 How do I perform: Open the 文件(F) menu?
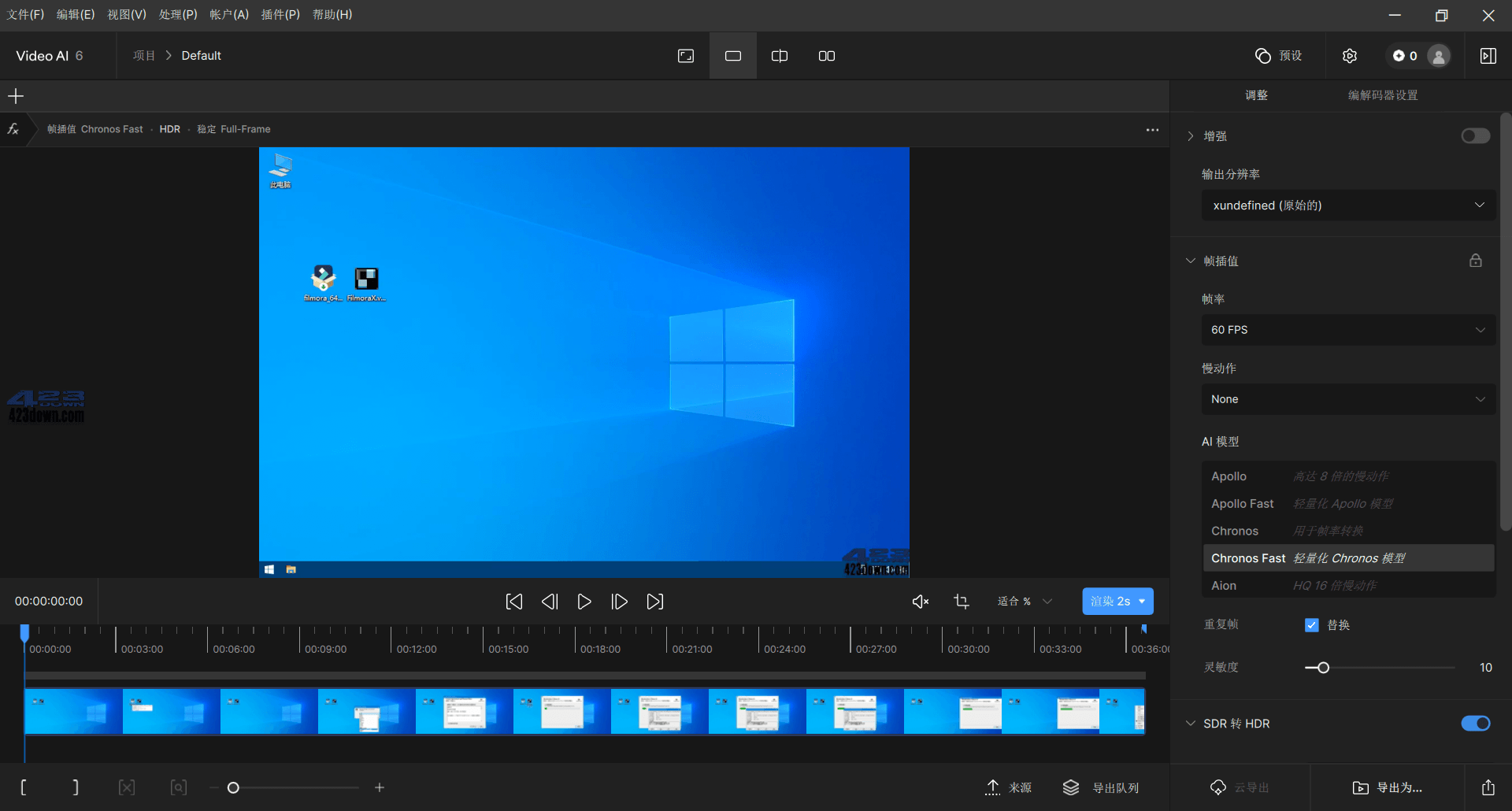[x=25, y=15]
